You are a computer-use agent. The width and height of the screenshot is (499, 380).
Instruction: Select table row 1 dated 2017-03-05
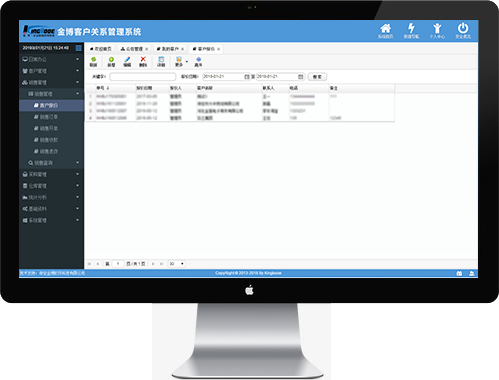coord(240,96)
